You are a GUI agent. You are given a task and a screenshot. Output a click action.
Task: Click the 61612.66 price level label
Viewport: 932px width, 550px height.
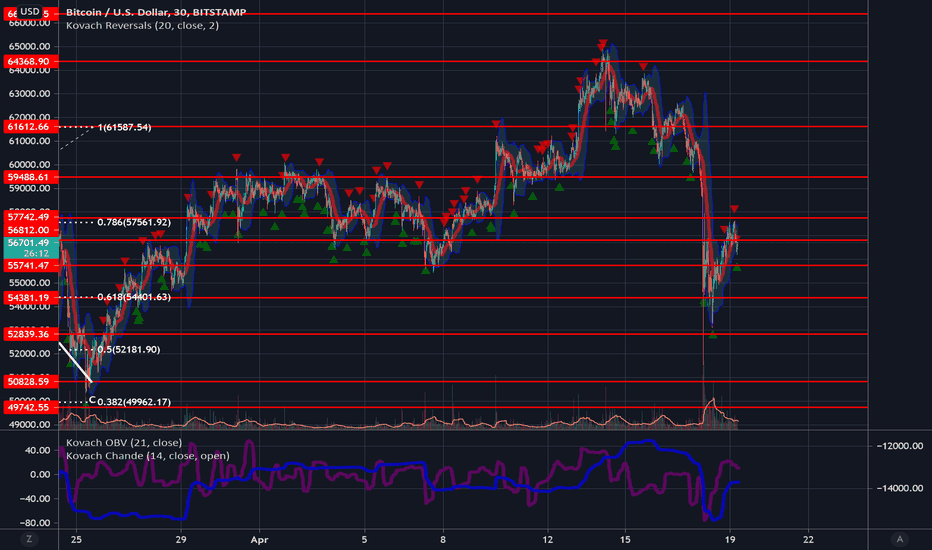pos(31,127)
